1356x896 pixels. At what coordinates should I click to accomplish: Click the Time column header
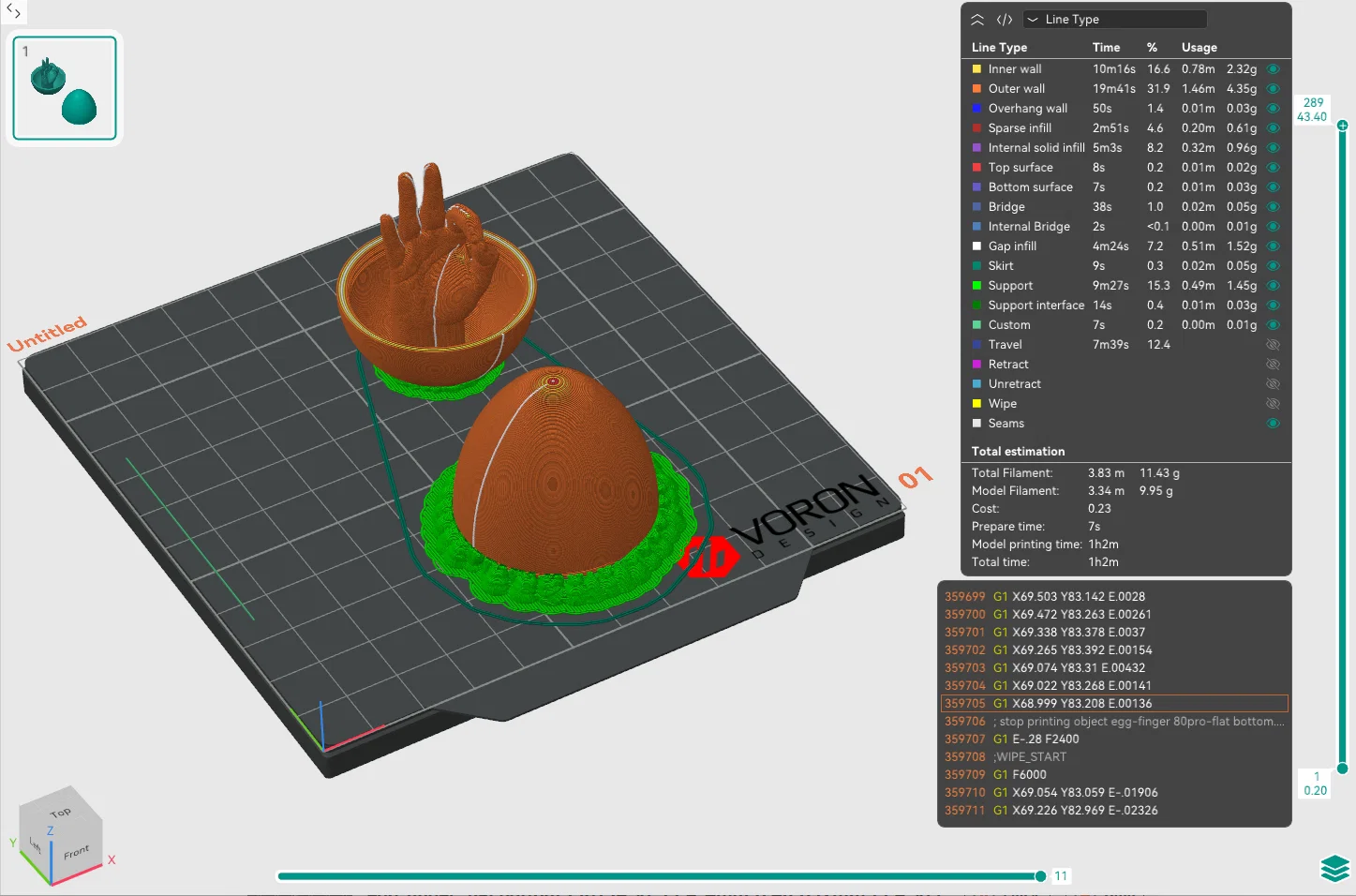point(1106,48)
